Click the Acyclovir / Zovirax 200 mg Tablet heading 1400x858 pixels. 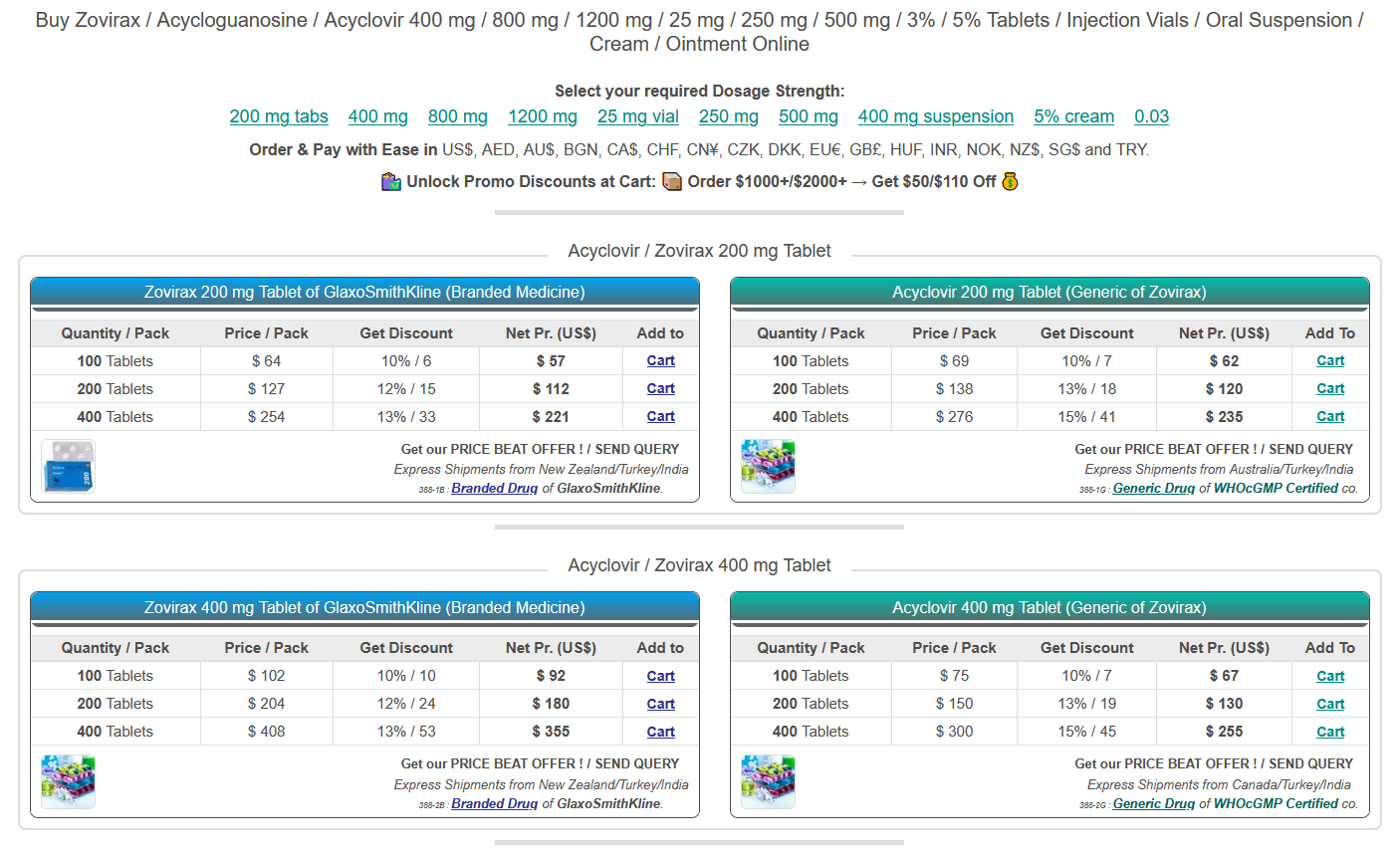click(x=699, y=252)
